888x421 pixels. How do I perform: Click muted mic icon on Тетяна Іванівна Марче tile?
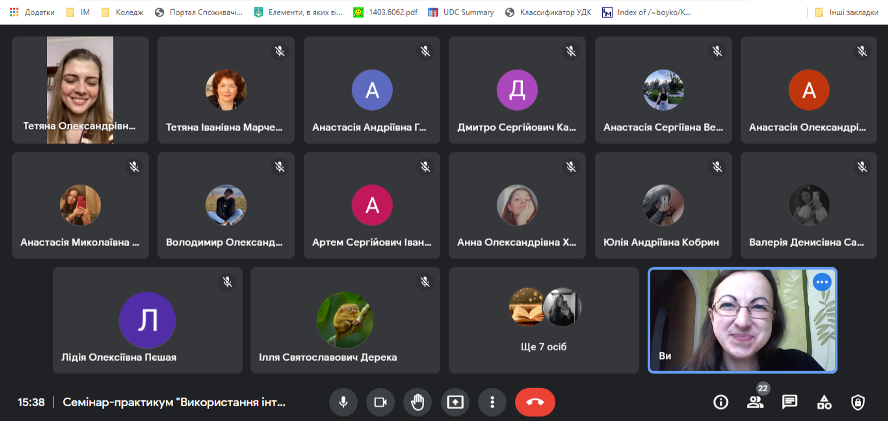(279, 51)
